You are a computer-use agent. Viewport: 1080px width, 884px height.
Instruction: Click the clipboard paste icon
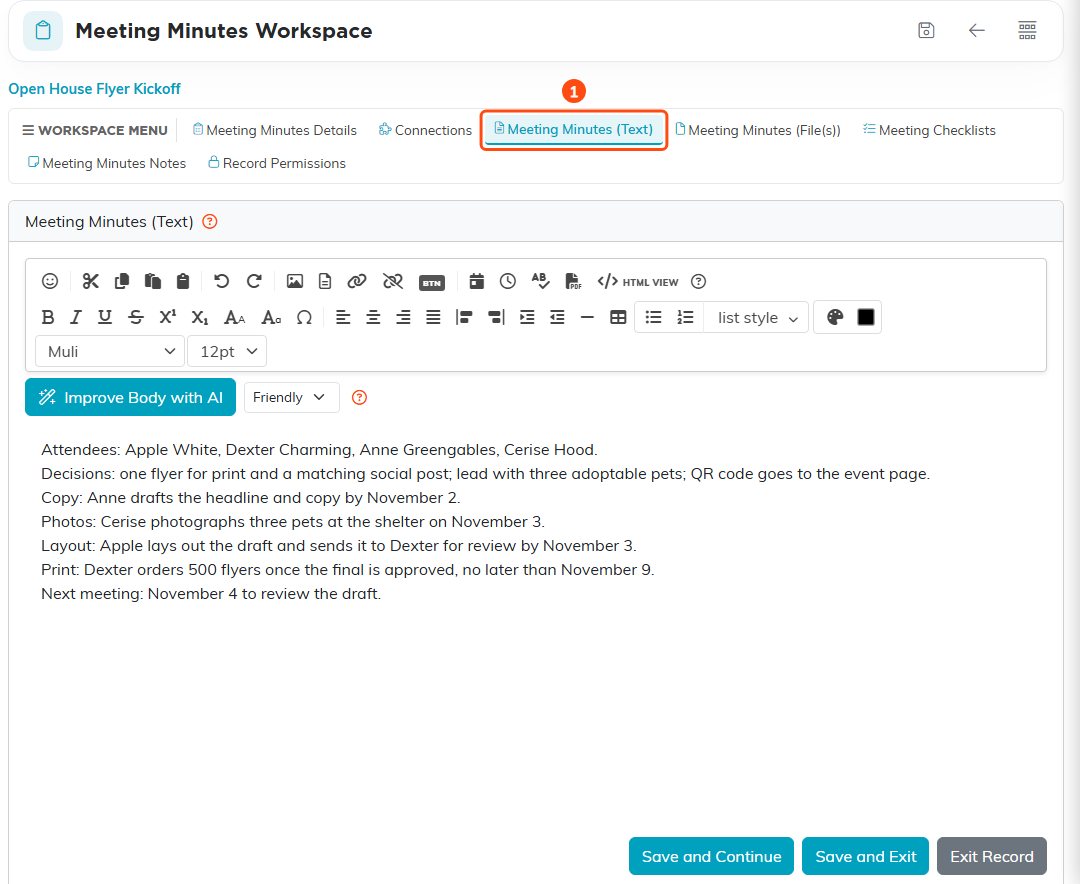[183, 281]
